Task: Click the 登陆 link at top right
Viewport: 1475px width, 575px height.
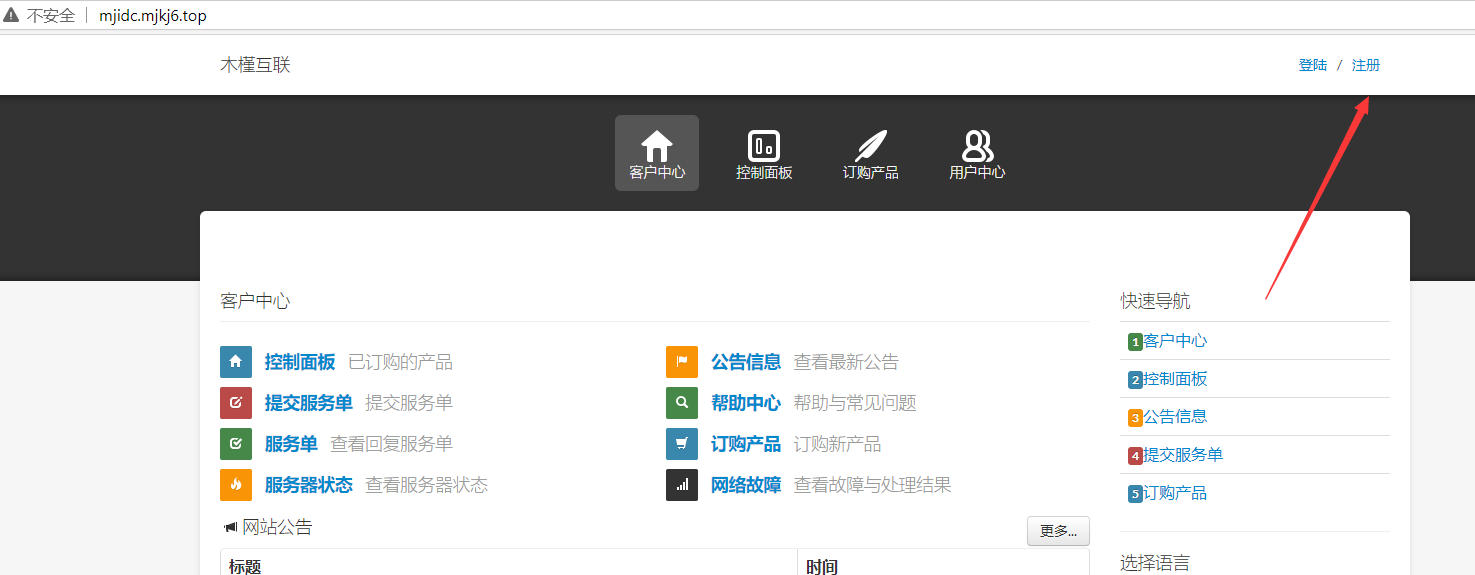Action: pyautogui.click(x=1313, y=65)
